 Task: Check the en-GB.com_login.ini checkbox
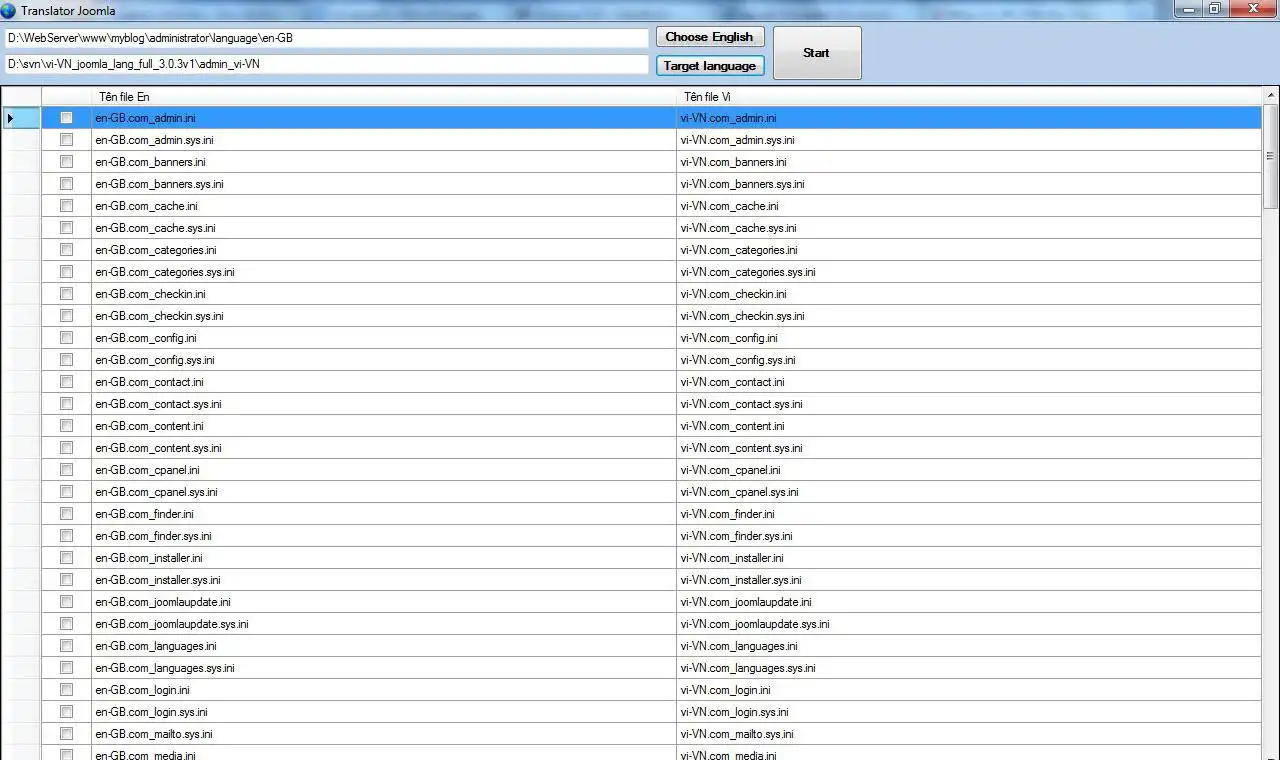(x=67, y=690)
